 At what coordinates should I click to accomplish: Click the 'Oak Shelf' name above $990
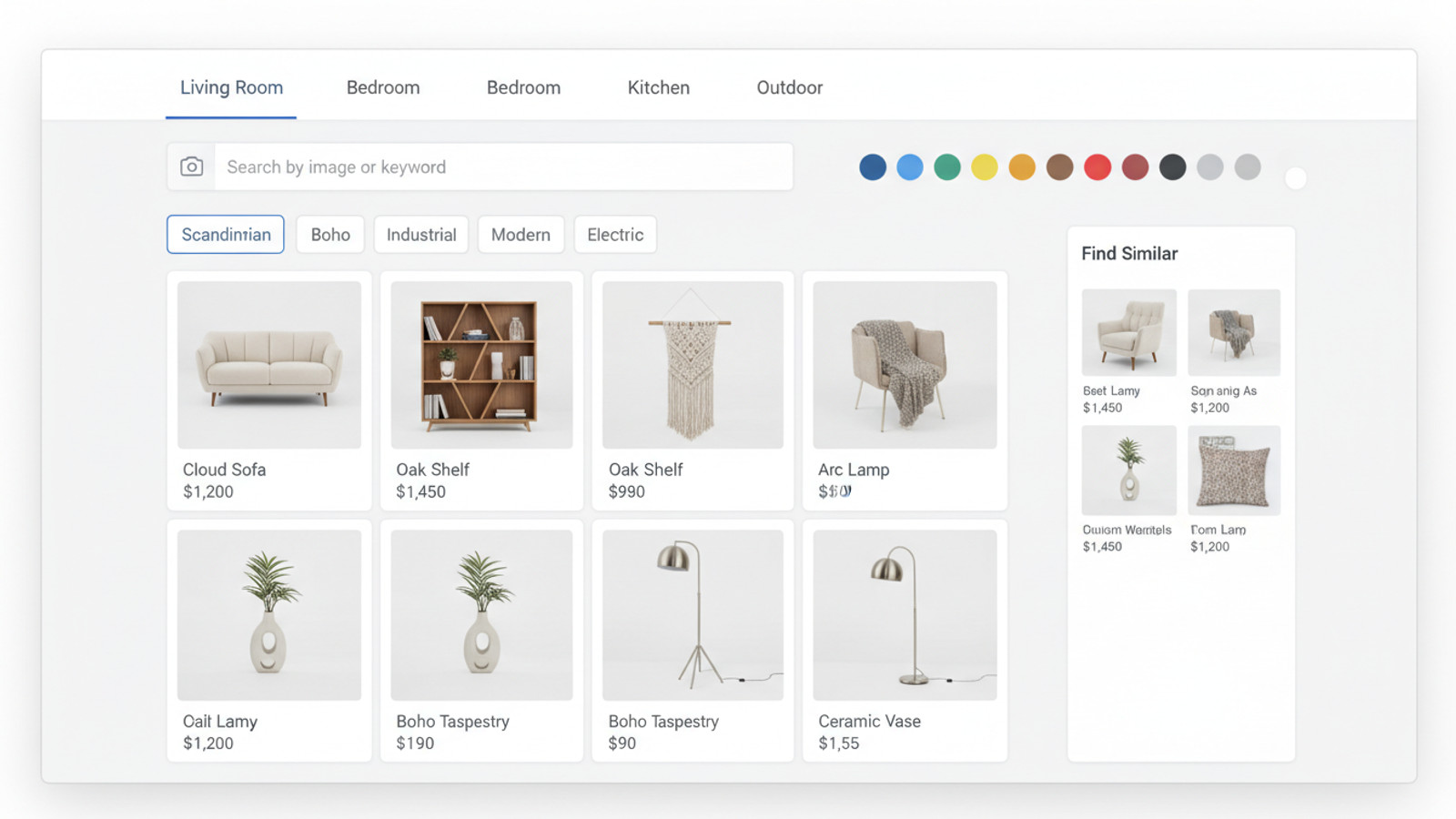[x=645, y=470]
